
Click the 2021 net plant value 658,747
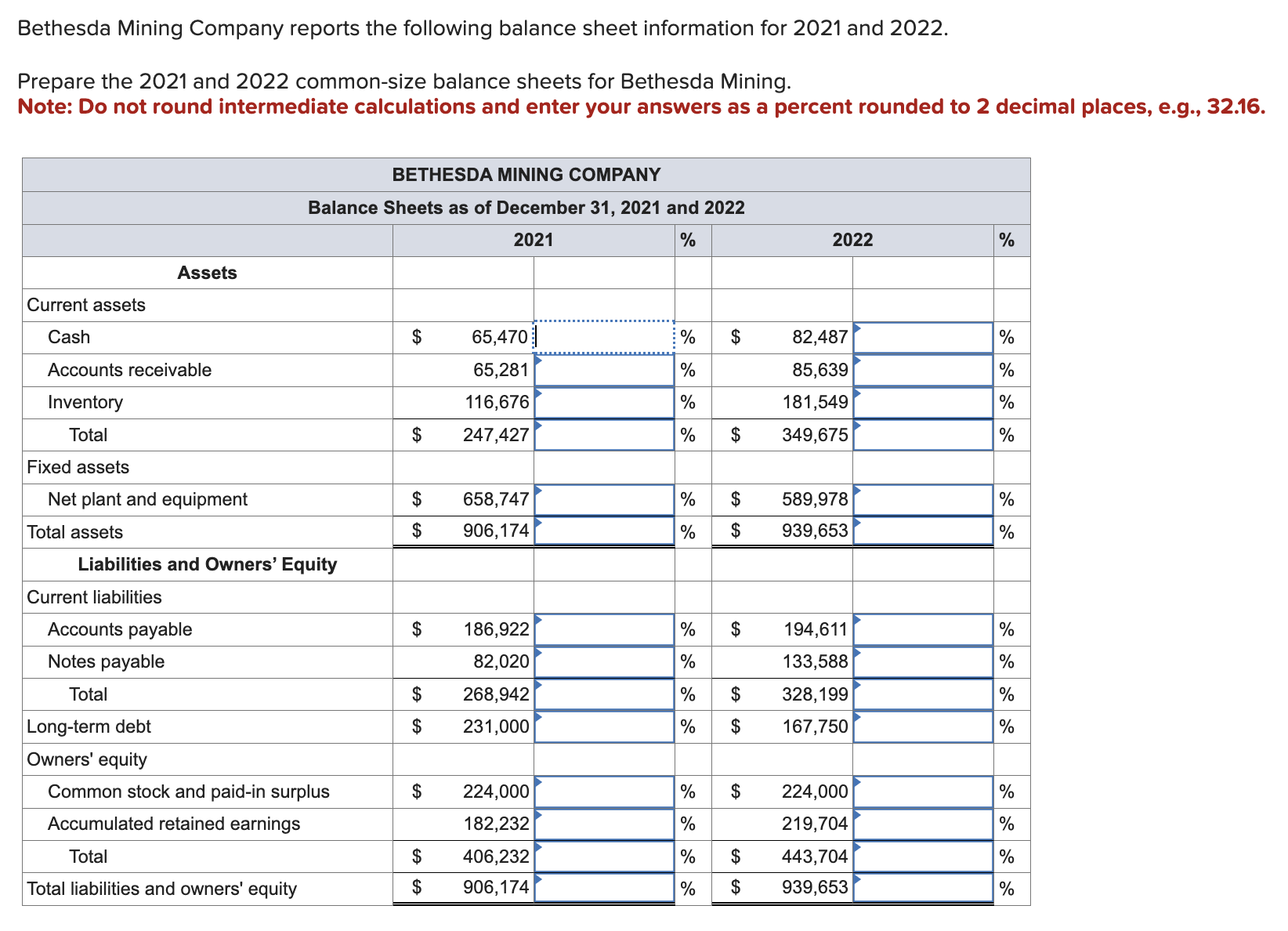pyautogui.click(x=496, y=499)
